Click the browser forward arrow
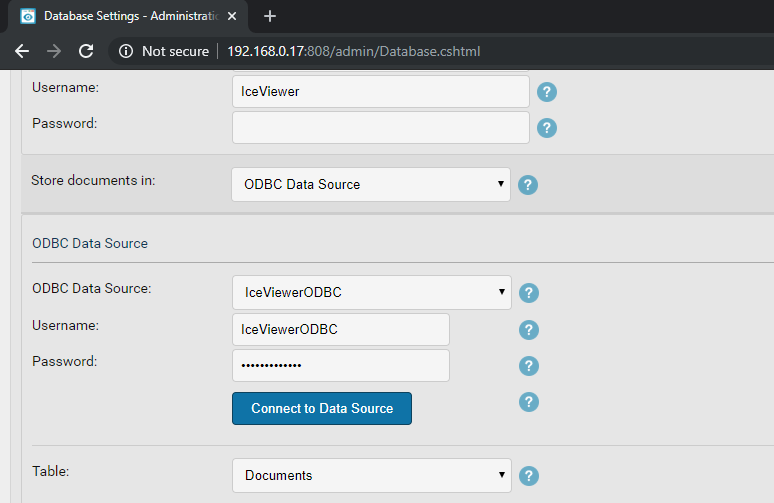The width and height of the screenshot is (774, 503). pyautogui.click(x=54, y=51)
